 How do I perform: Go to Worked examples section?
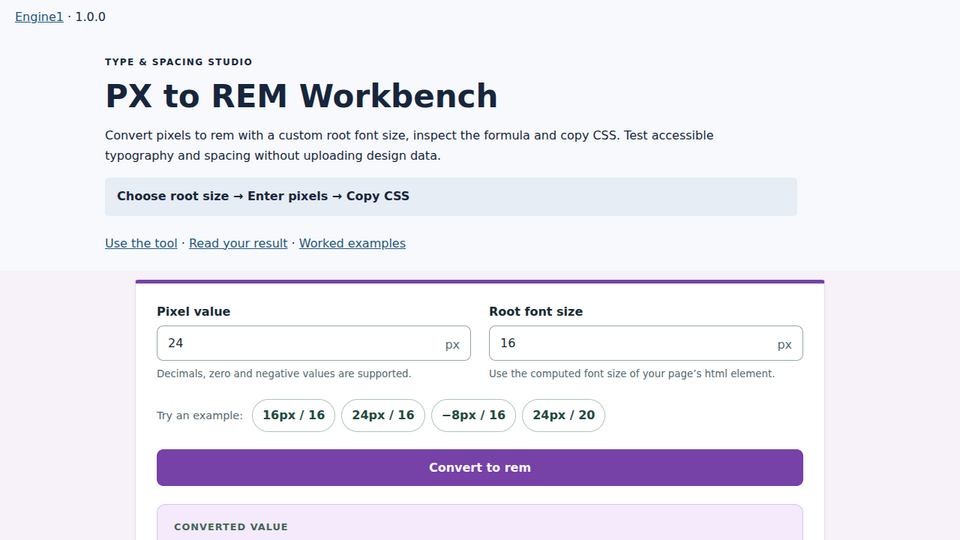352,243
